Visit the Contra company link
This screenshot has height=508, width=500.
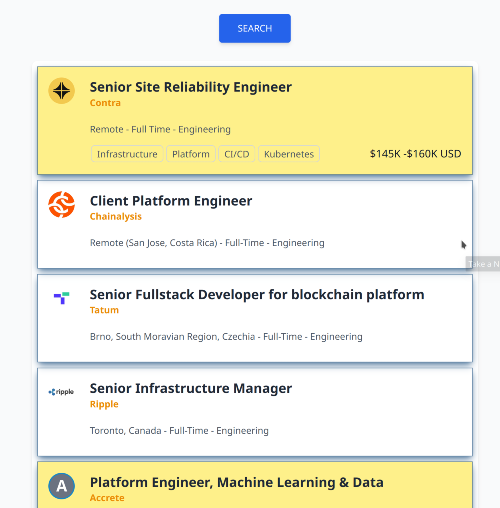pyautogui.click(x=105, y=103)
